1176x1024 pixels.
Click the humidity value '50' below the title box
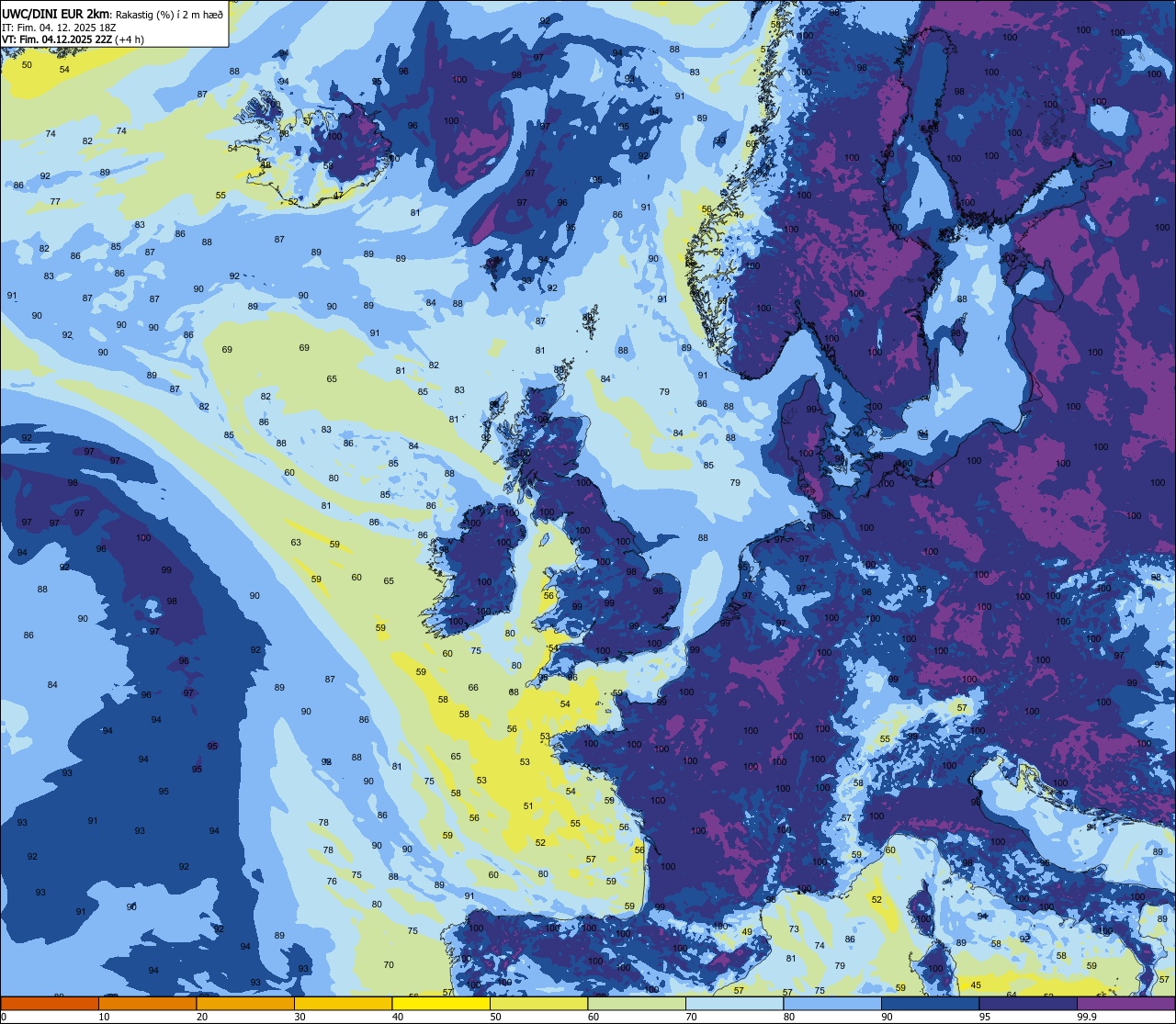(27, 64)
